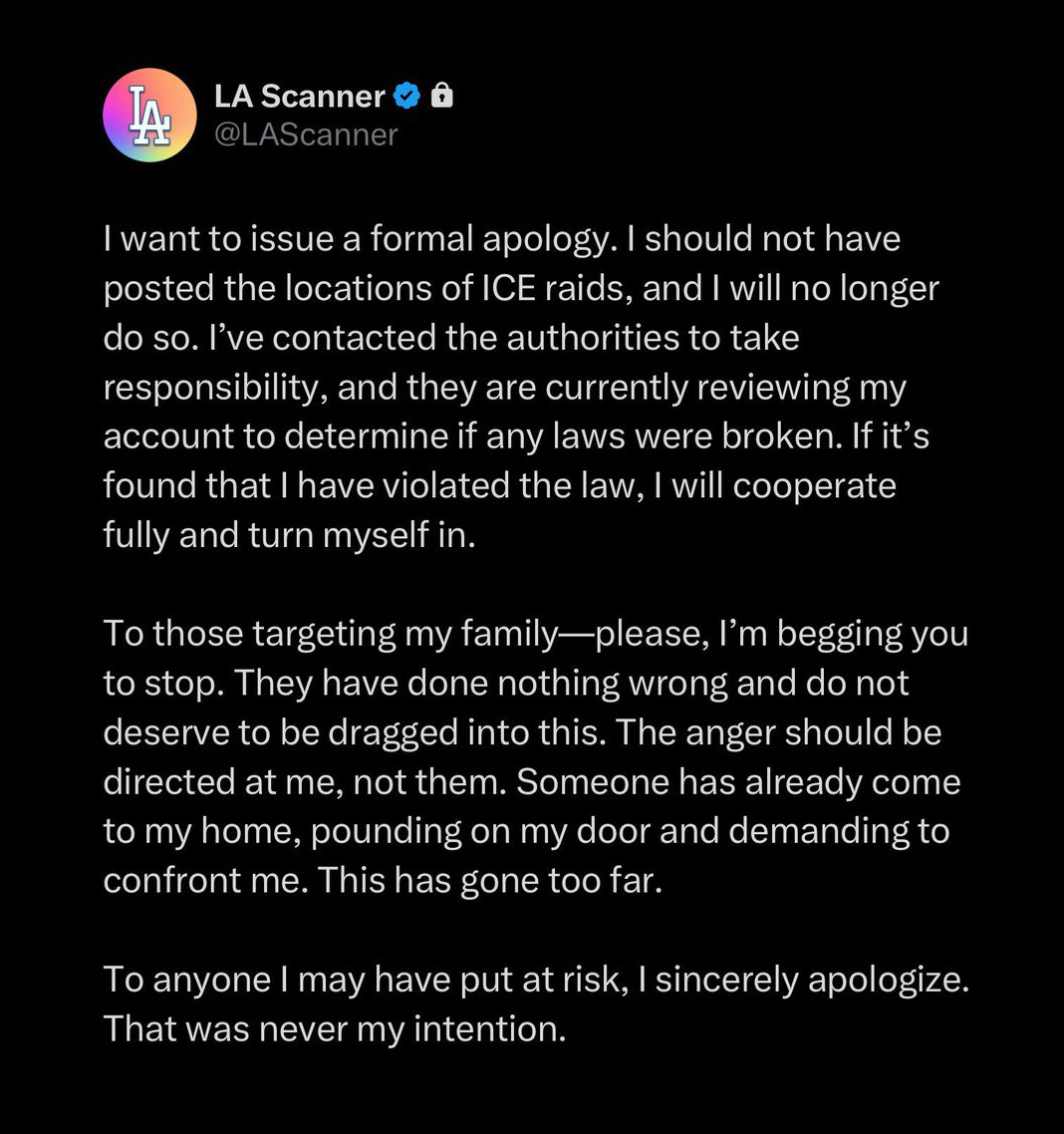Click the line "To those targeting my family"
The width and height of the screenshot is (1064, 1134).
tap(536, 634)
